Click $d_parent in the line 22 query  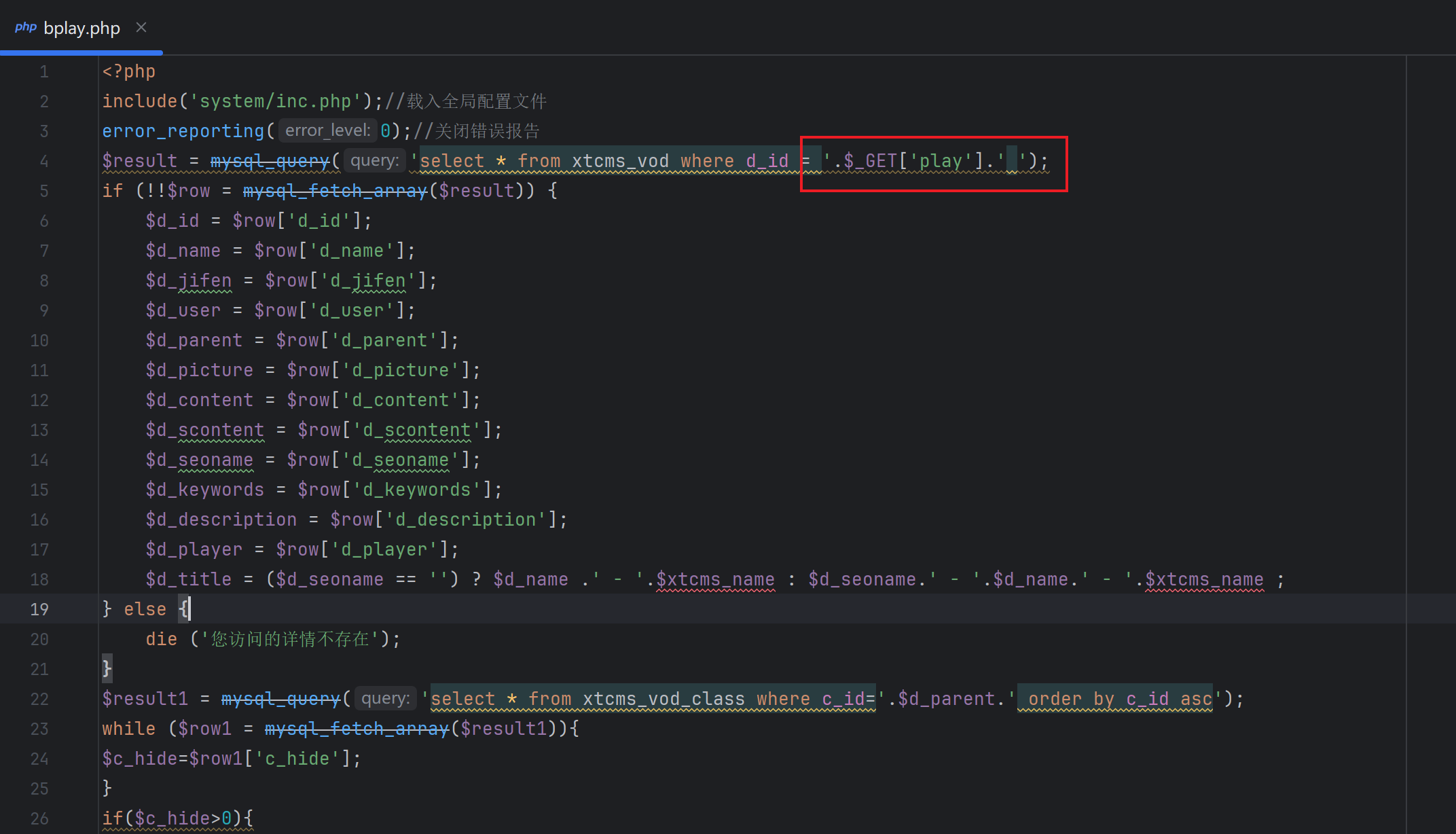click(946, 699)
